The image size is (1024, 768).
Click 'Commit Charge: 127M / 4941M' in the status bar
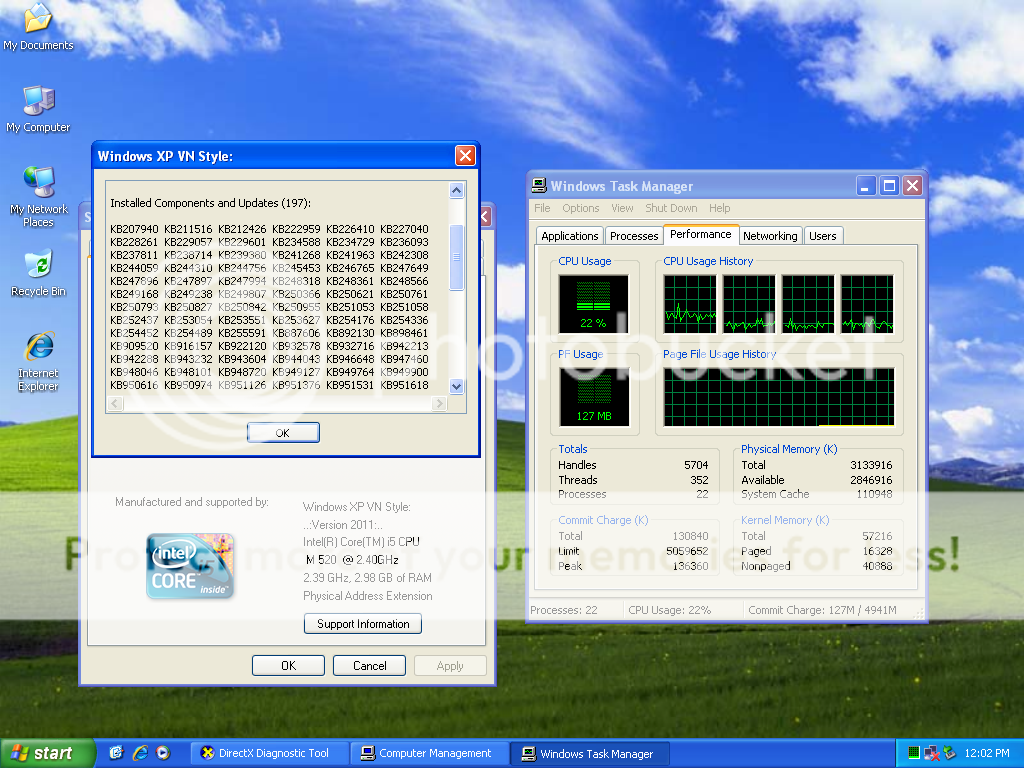tap(822, 610)
